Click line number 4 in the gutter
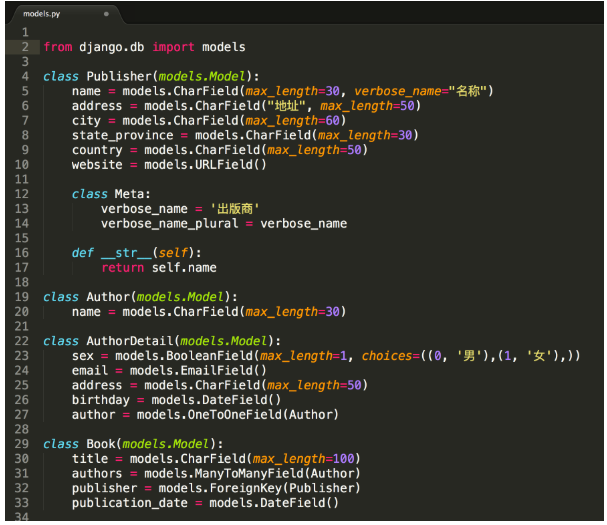Screen dimensions: 607x525 25,76
